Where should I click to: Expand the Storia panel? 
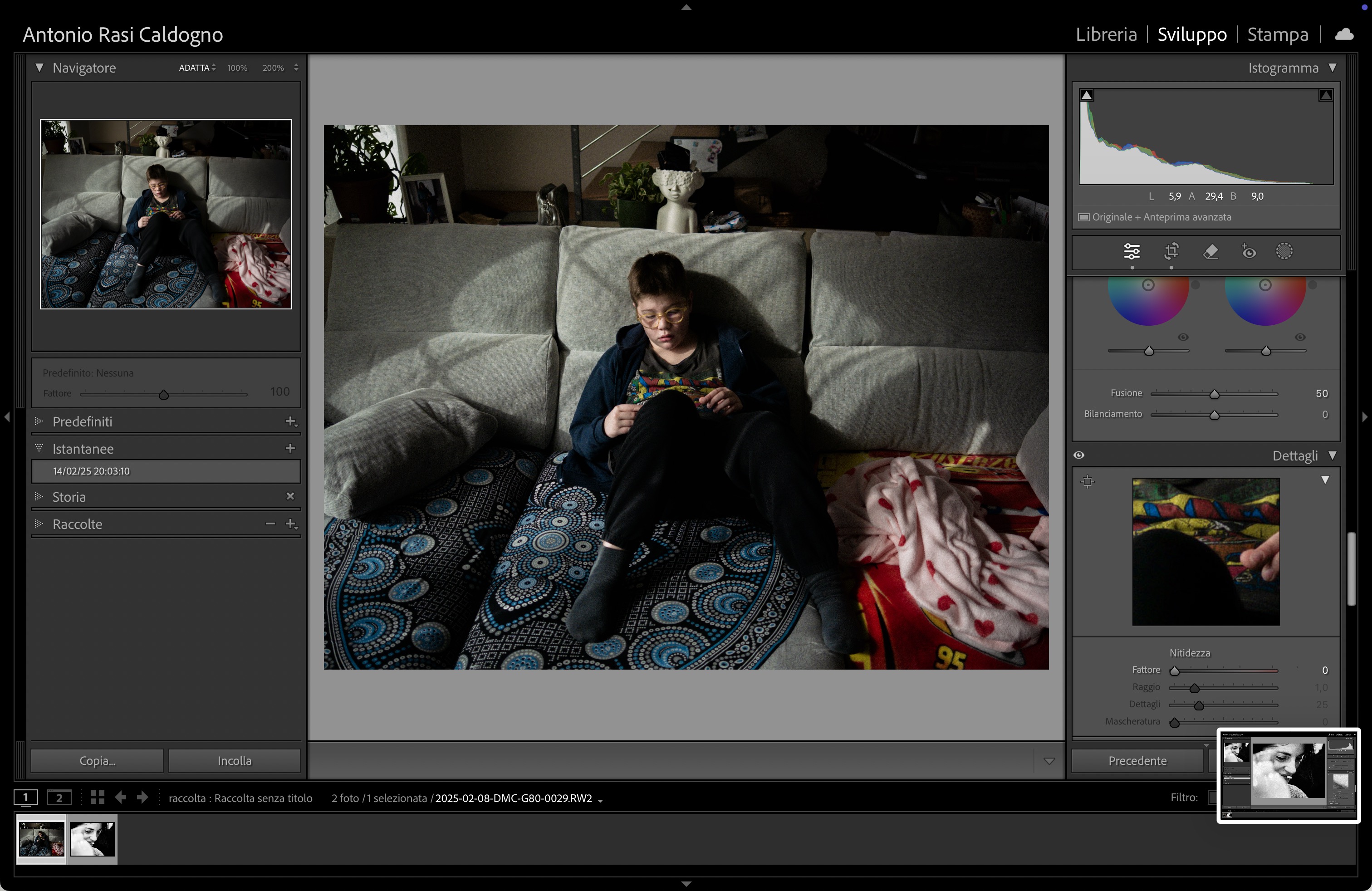(39, 496)
